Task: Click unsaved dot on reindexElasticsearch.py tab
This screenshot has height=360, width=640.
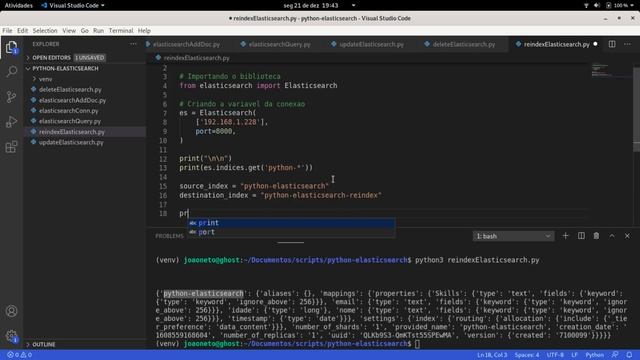Action: (596, 44)
